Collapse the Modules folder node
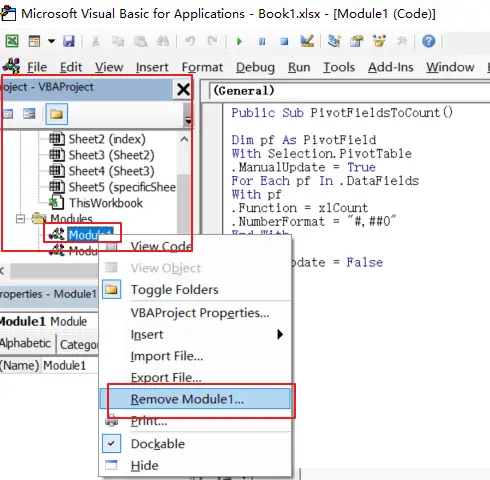 coord(21,219)
